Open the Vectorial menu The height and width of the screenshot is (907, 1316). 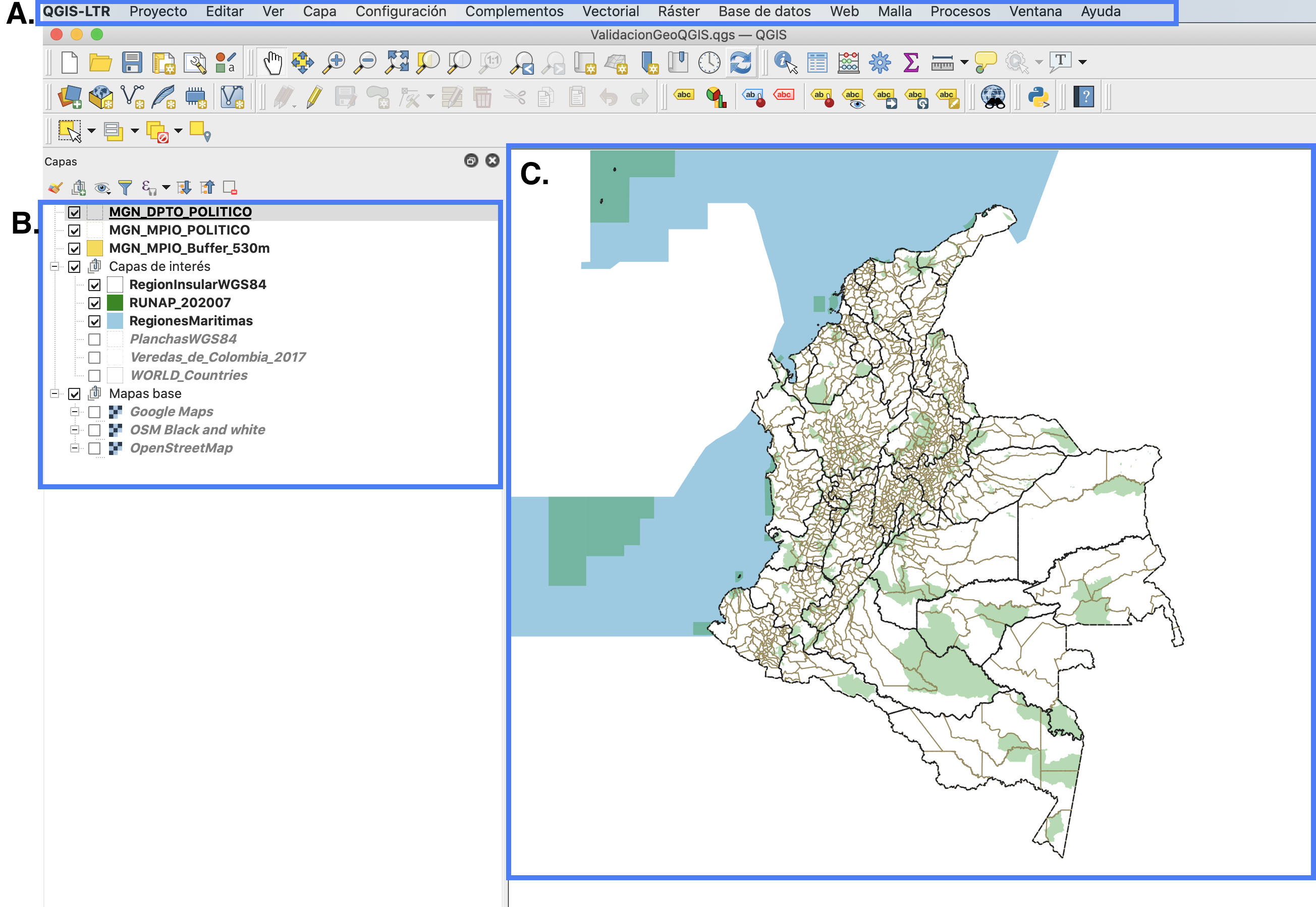click(x=610, y=12)
